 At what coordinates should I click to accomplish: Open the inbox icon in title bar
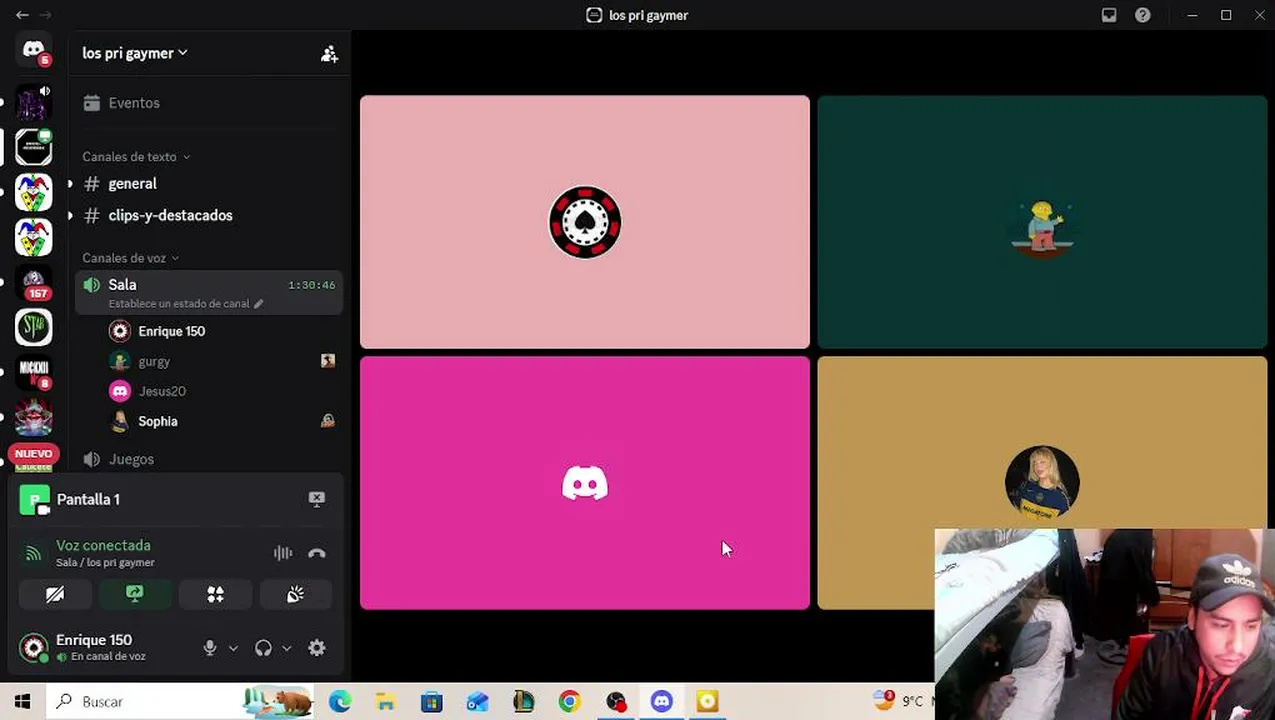point(1109,15)
